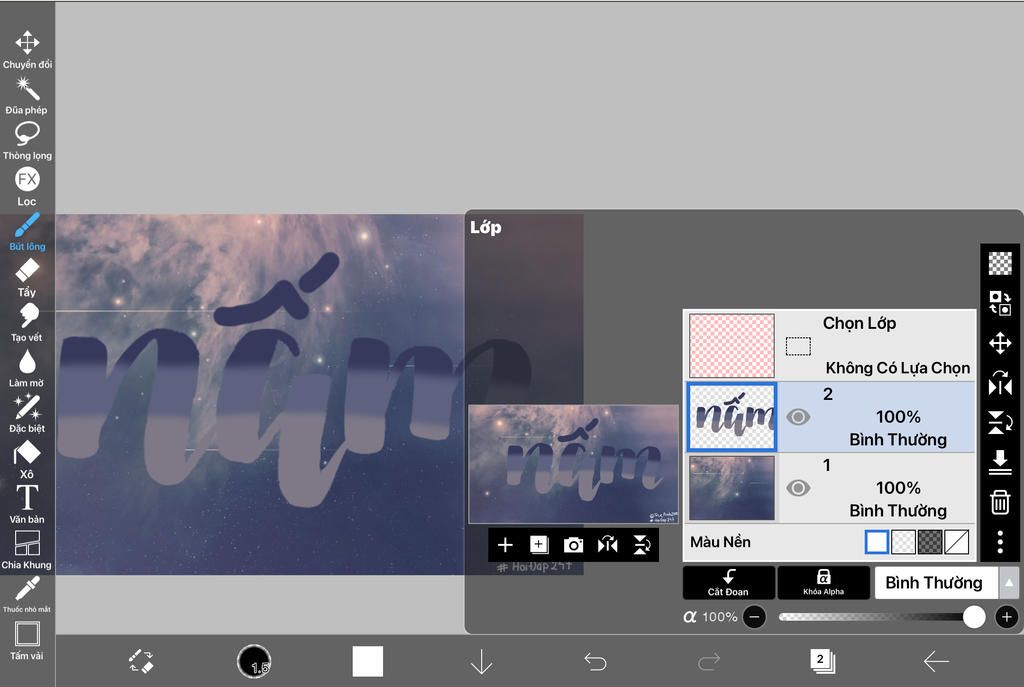Image resolution: width=1024 pixels, height=687 pixels.
Task: Select the Đặc biệt special tool
Action: (x=27, y=413)
